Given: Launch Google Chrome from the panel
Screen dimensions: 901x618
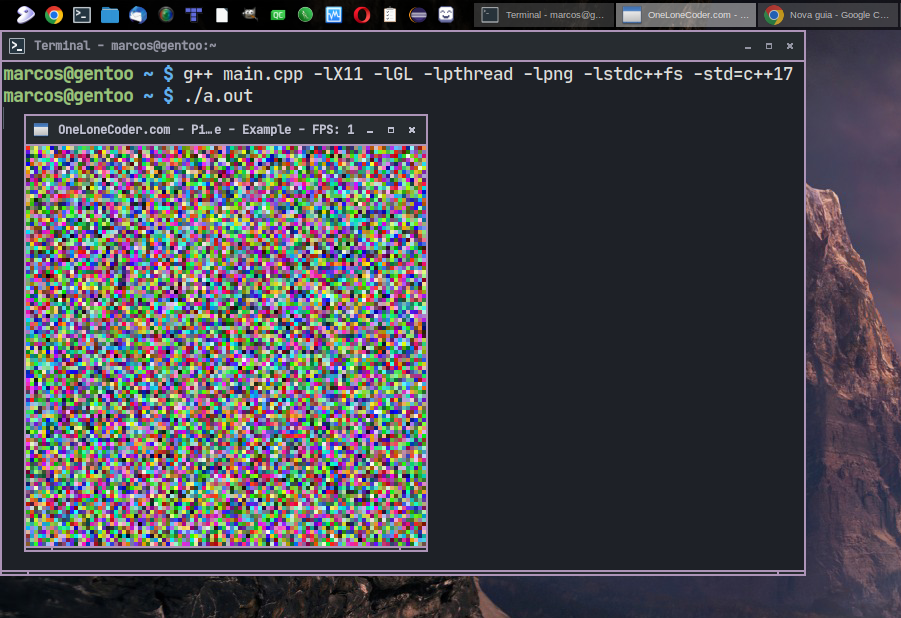Looking at the screenshot, I should 54,14.
